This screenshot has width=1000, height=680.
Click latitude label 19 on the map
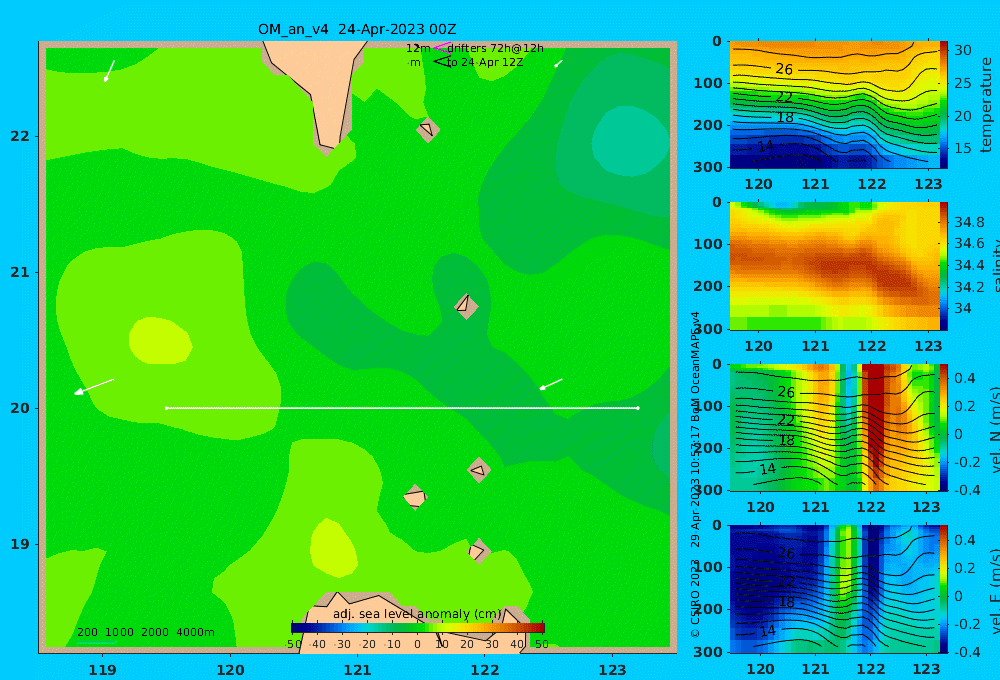coord(20,544)
